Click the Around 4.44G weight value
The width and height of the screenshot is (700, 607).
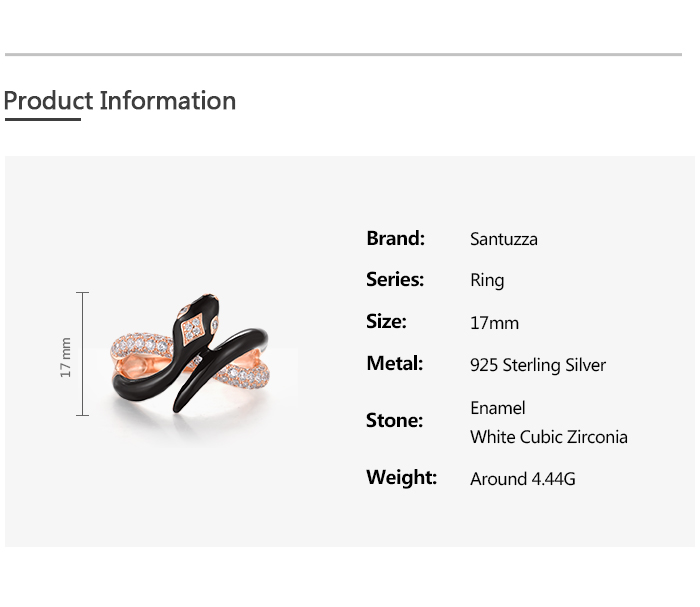pyautogui.click(x=523, y=479)
